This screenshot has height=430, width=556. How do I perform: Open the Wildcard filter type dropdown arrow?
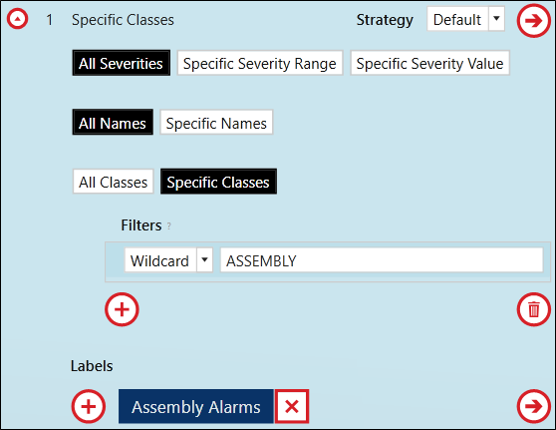(x=205, y=260)
